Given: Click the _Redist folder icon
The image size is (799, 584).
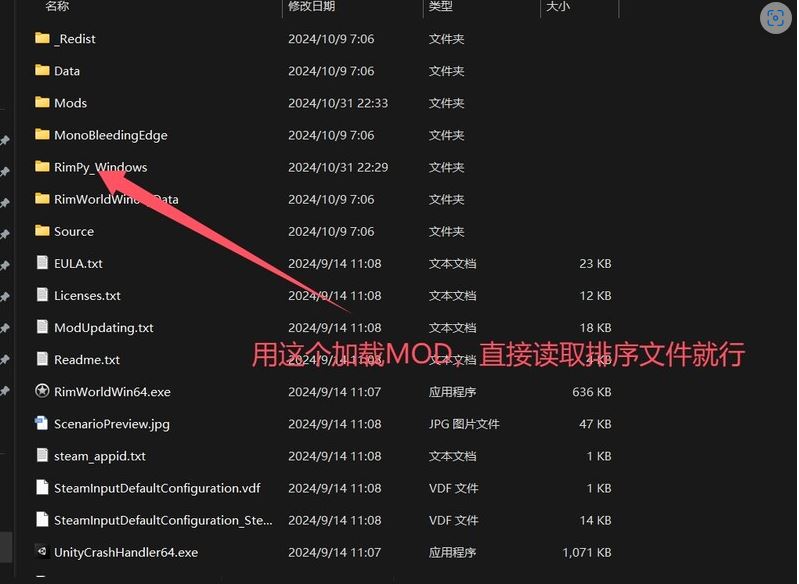Looking at the screenshot, I should pos(42,39).
